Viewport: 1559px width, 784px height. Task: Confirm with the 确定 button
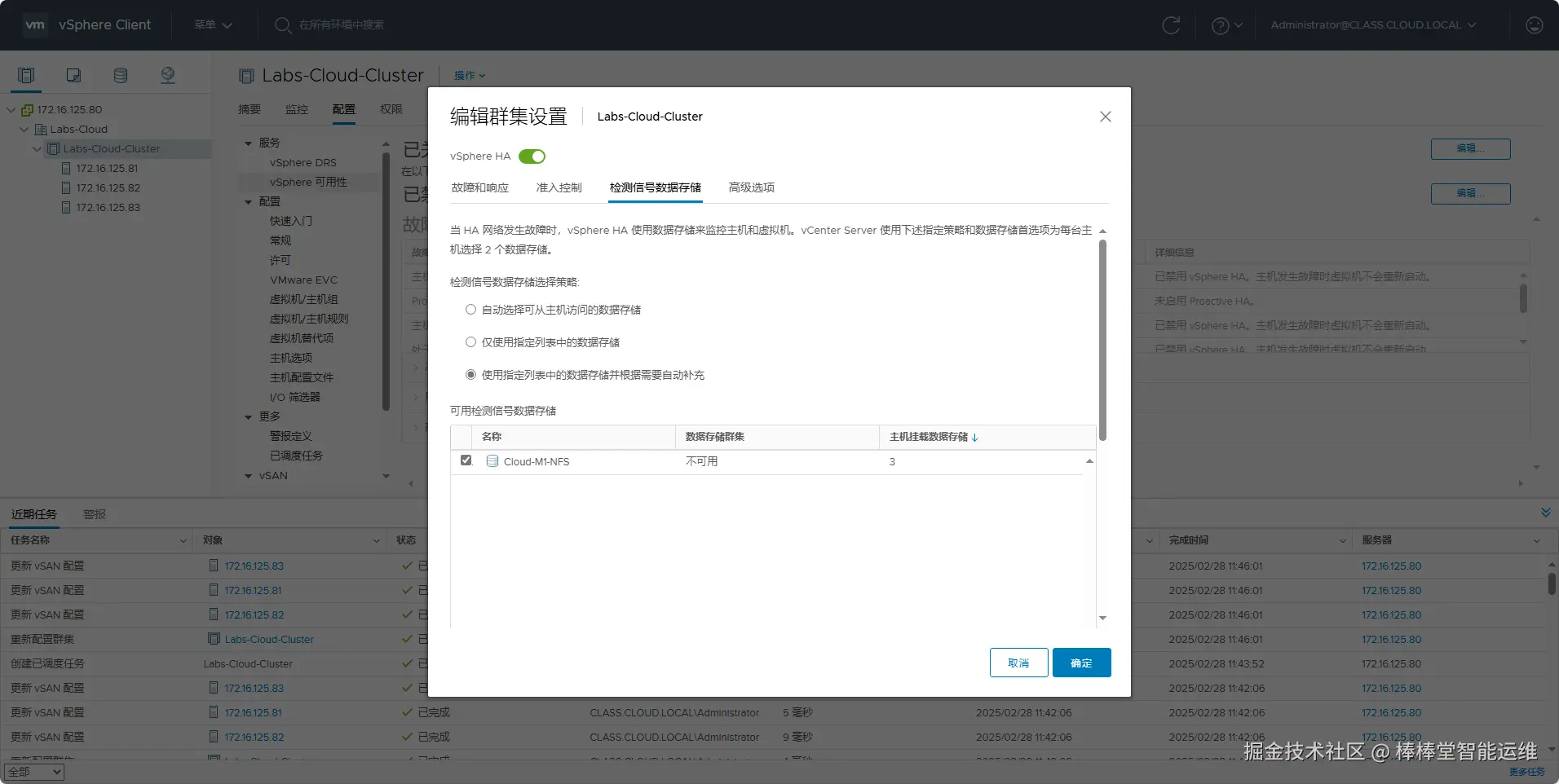(x=1082, y=663)
